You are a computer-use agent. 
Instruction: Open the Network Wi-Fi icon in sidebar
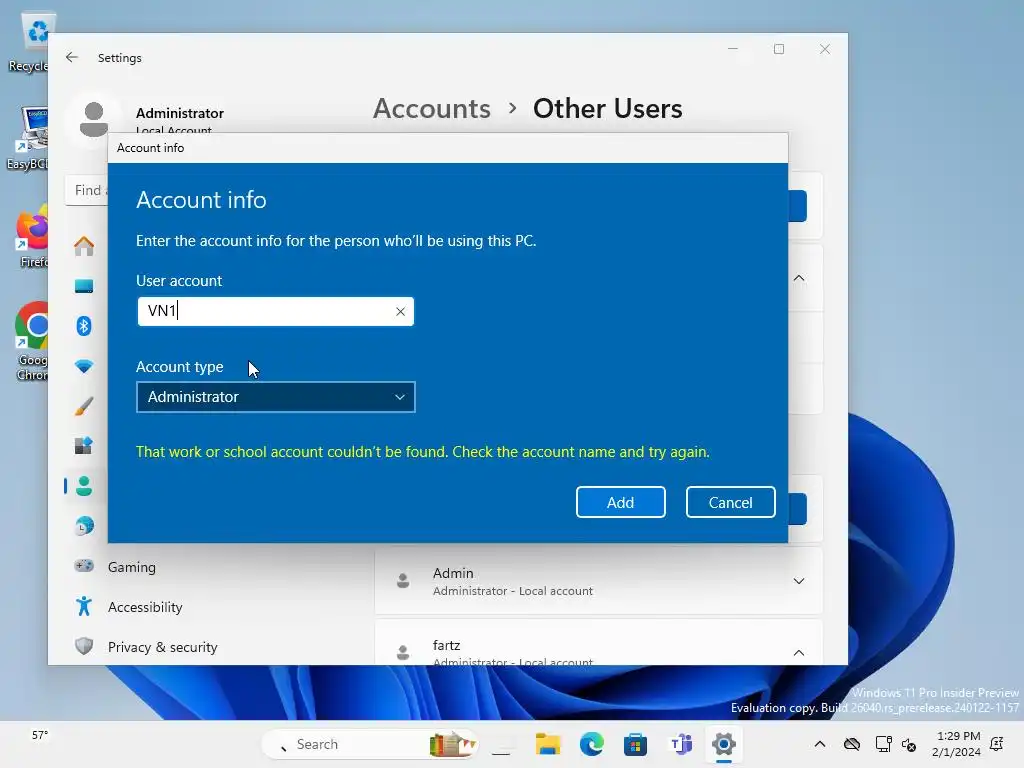coord(84,366)
